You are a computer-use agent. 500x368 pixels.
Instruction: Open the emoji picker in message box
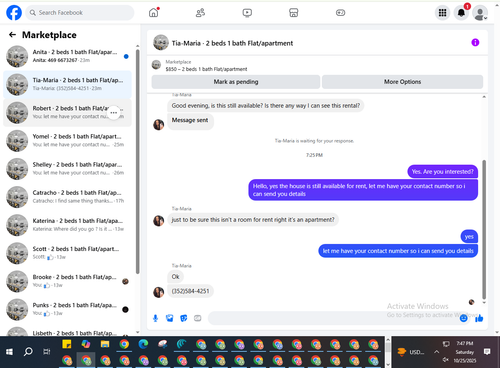tap(463, 318)
